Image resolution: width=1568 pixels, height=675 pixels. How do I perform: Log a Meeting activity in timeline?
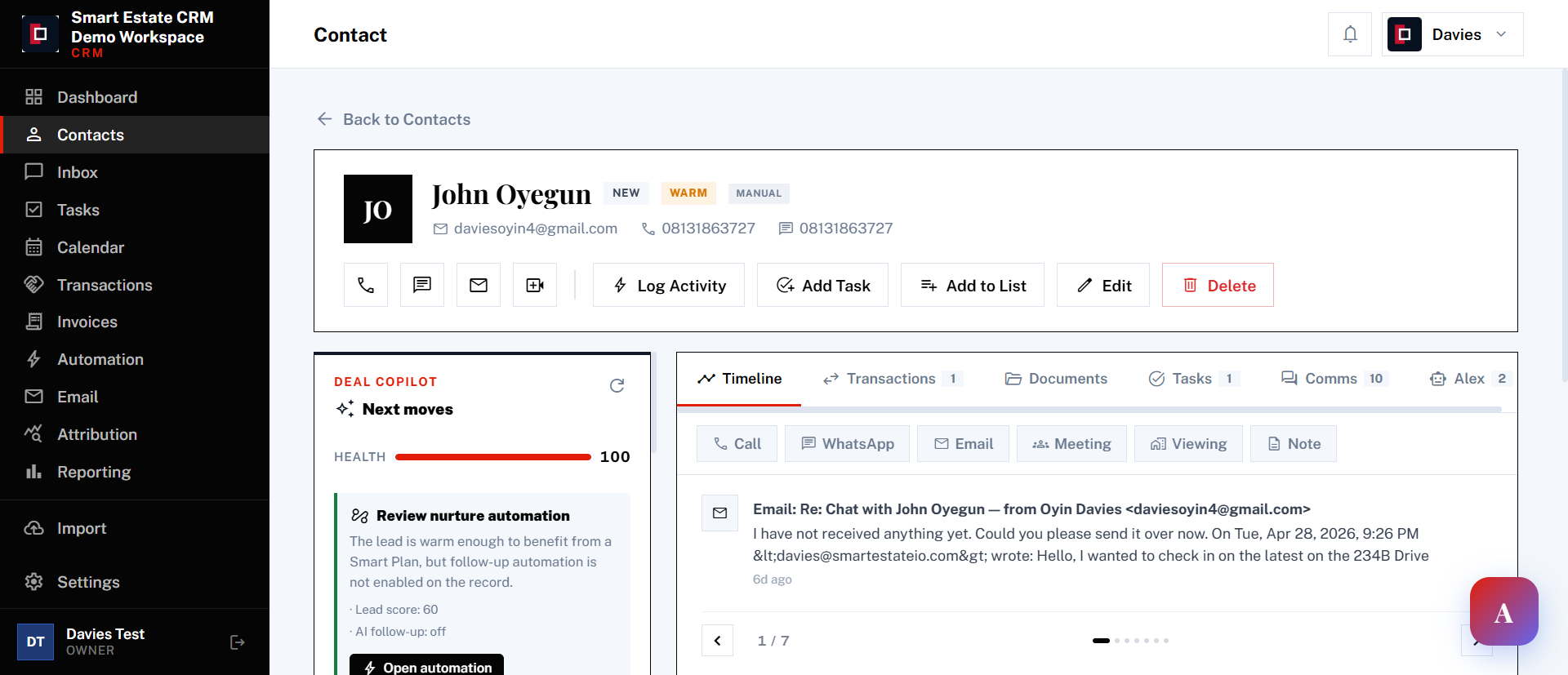pyautogui.click(x=1071, y=443)
